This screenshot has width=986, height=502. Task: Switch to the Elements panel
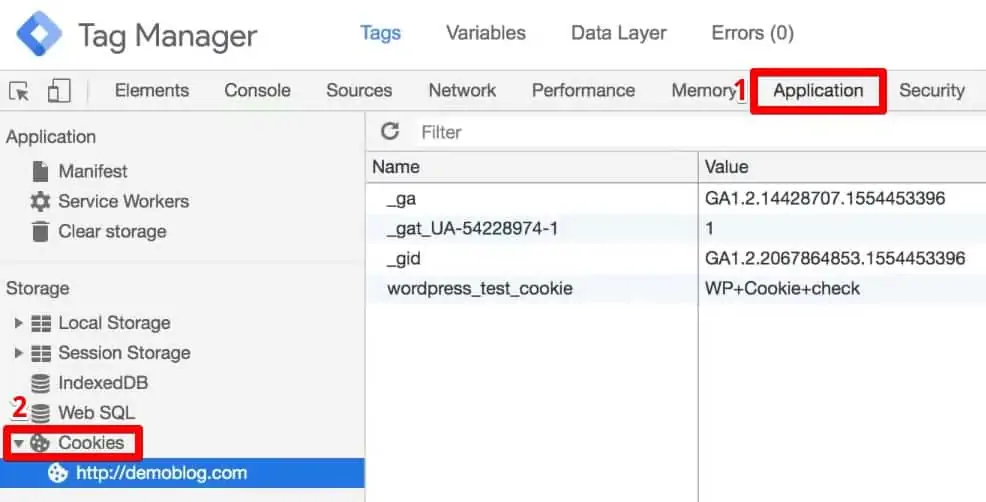coord(152,91)
